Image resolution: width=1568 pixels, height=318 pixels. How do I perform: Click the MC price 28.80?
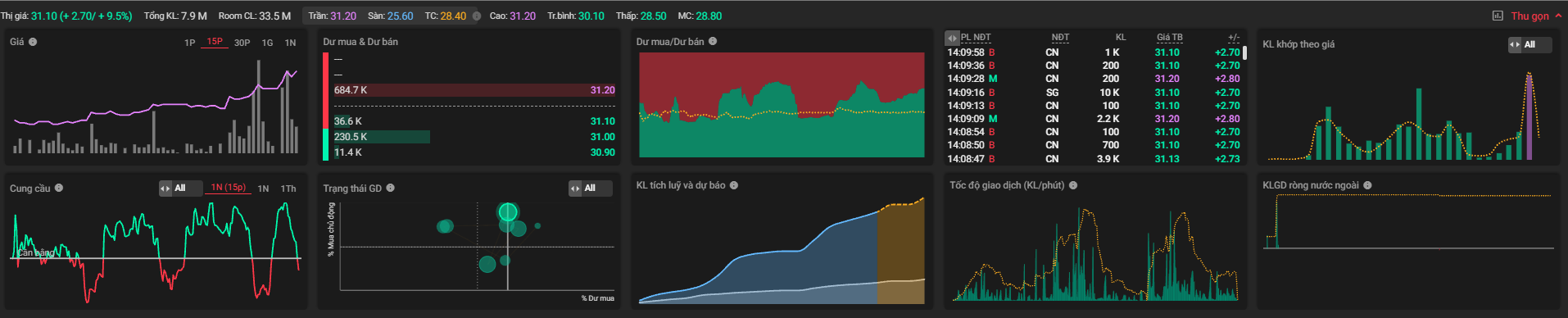coord(709,16)
